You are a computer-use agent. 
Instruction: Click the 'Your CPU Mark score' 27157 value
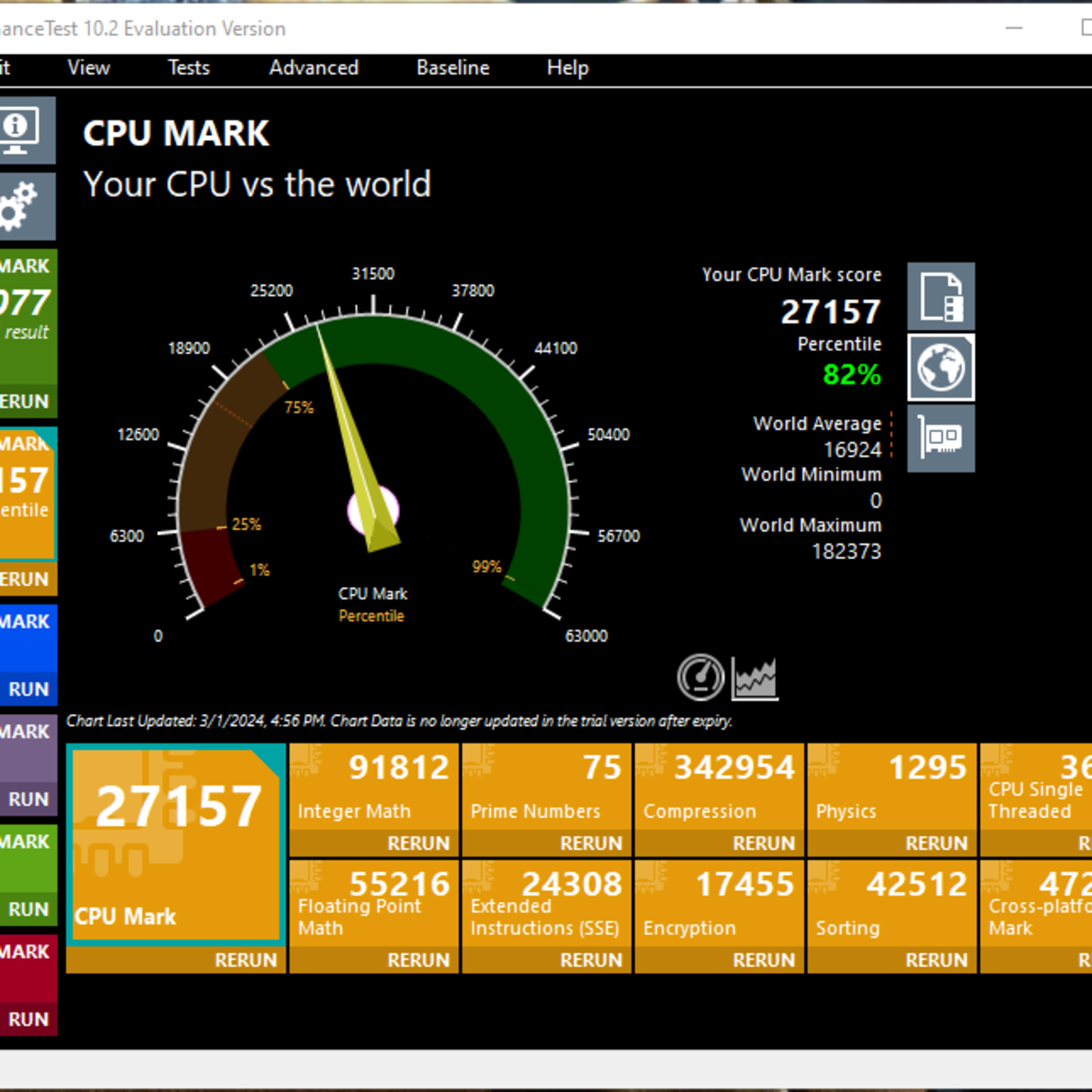(x=830, y=311)
